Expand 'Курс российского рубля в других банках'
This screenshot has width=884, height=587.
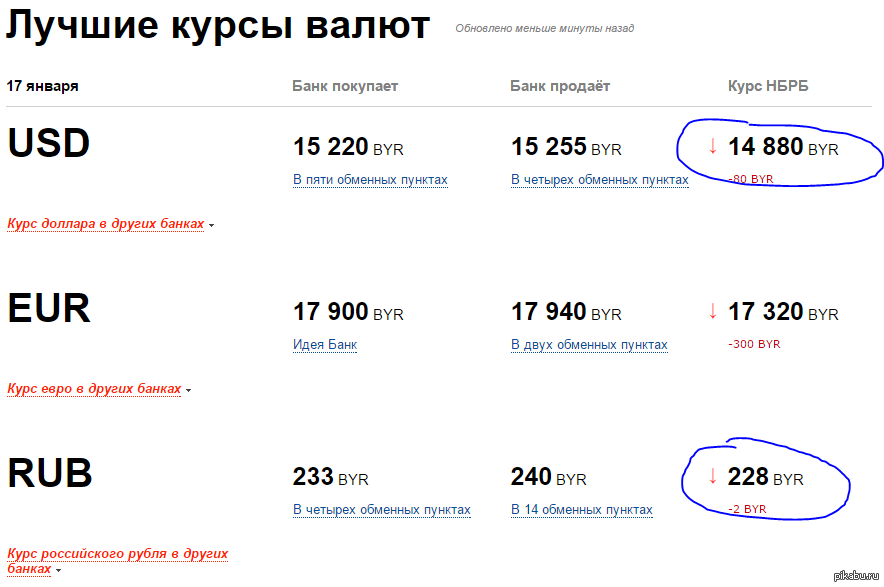117,560
